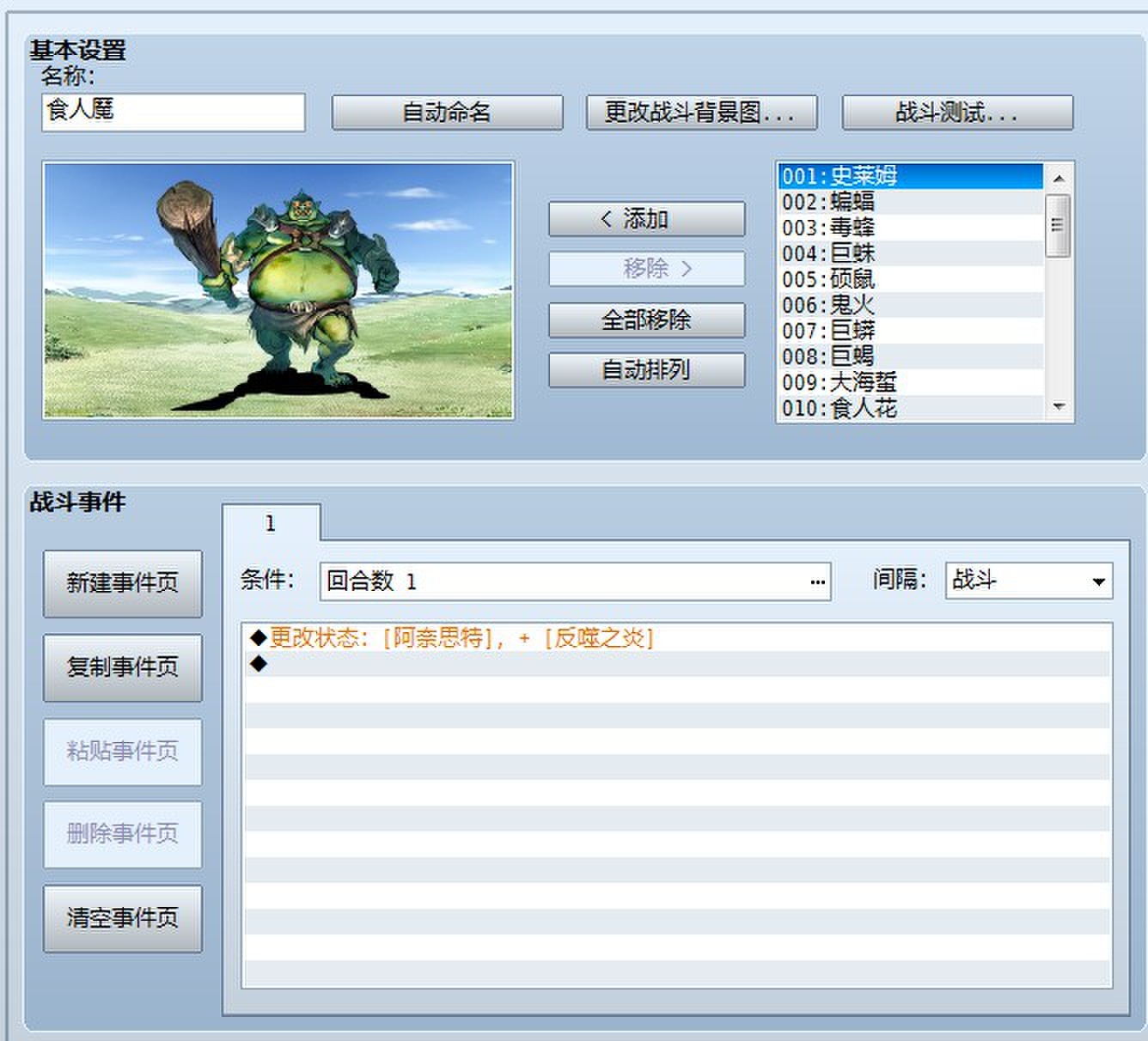The image size is (1148, 1041).
Task: Click the < 添加 button
Action: (646, 219)
